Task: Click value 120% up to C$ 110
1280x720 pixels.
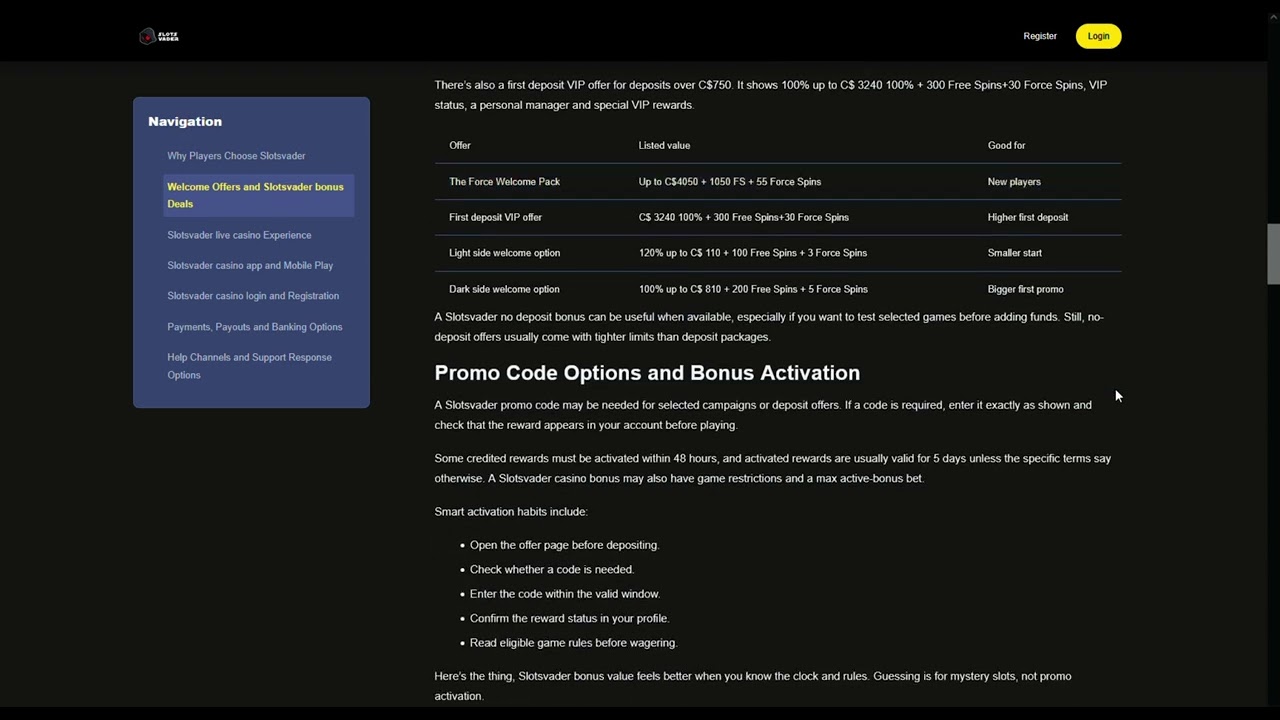Action: pyautogui.click(x=753, y=253)
